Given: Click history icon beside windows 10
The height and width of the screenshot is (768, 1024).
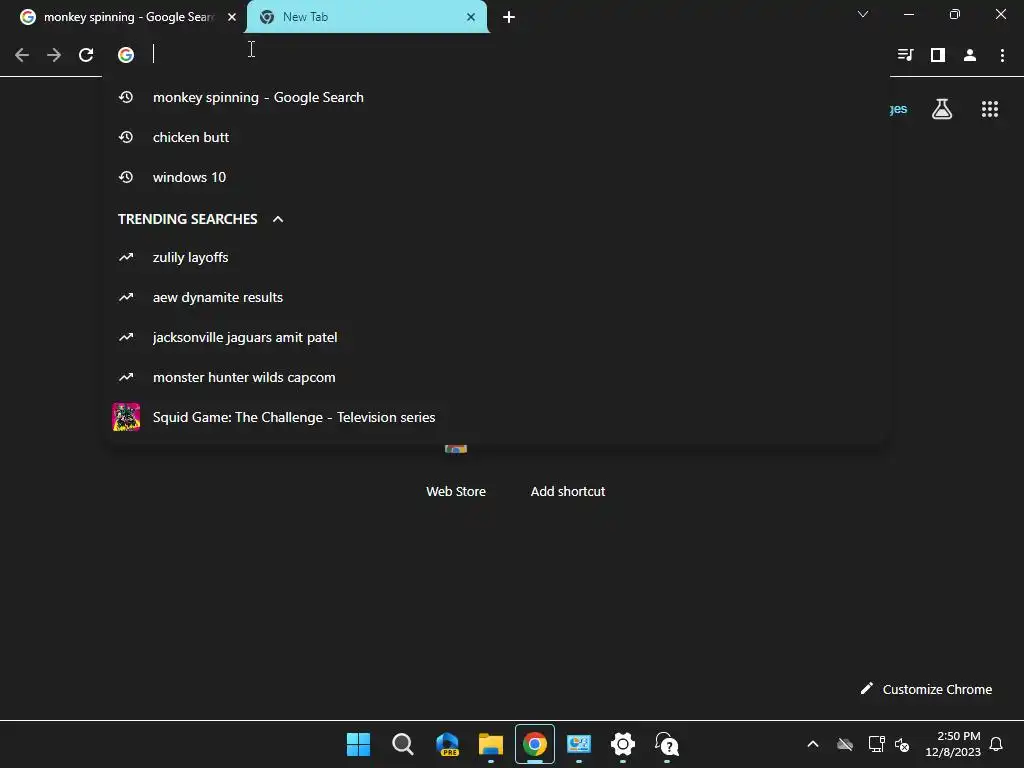Looking at the screenshot, I should pos(126,177).
